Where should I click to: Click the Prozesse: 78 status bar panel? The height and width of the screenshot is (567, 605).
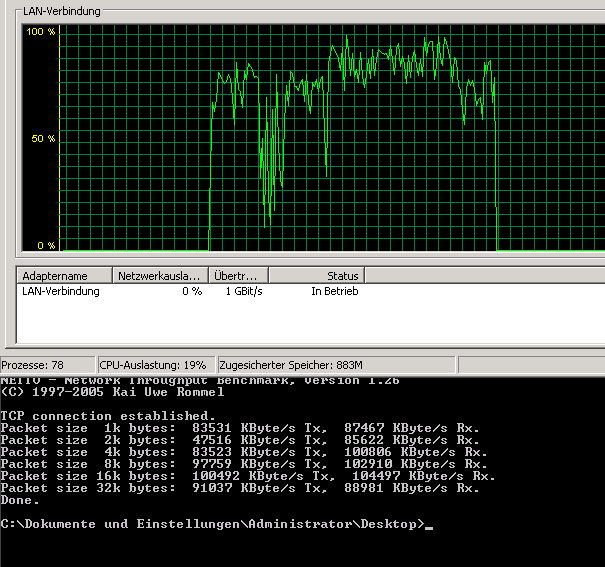(47, 365)
